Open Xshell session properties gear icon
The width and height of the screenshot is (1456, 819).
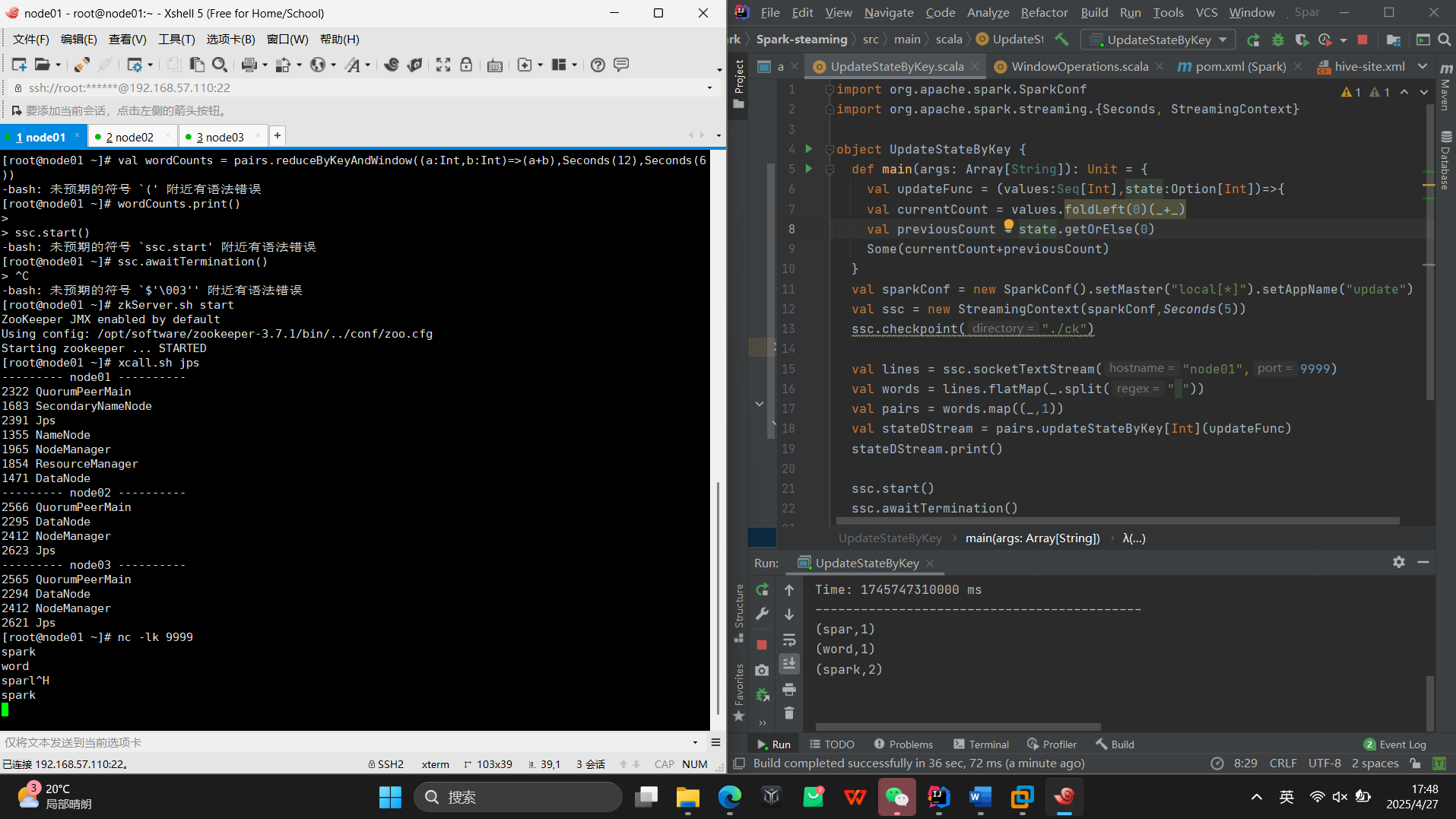pos(135,65)
